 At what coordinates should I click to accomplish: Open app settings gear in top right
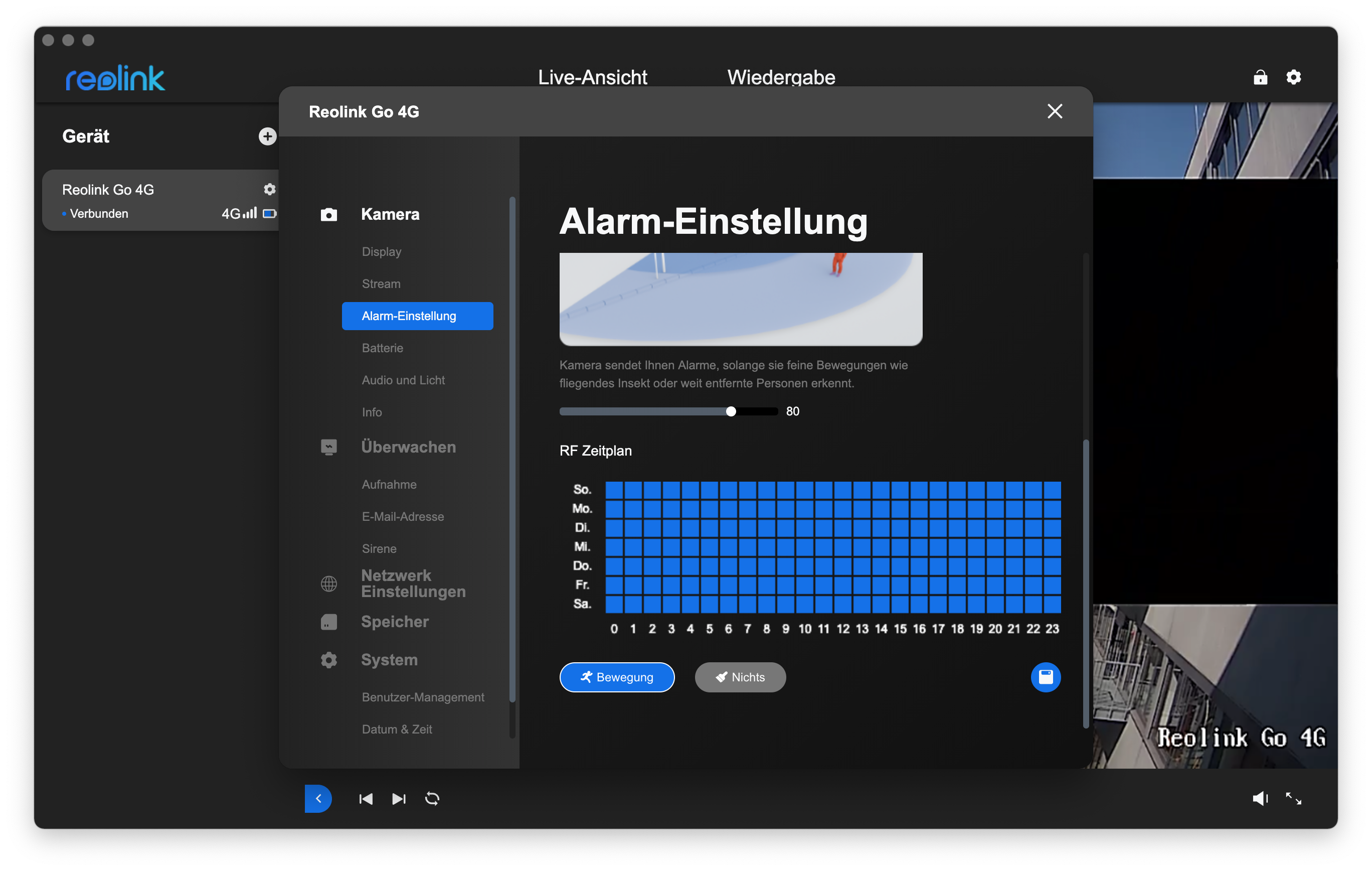click(1293, 77)
